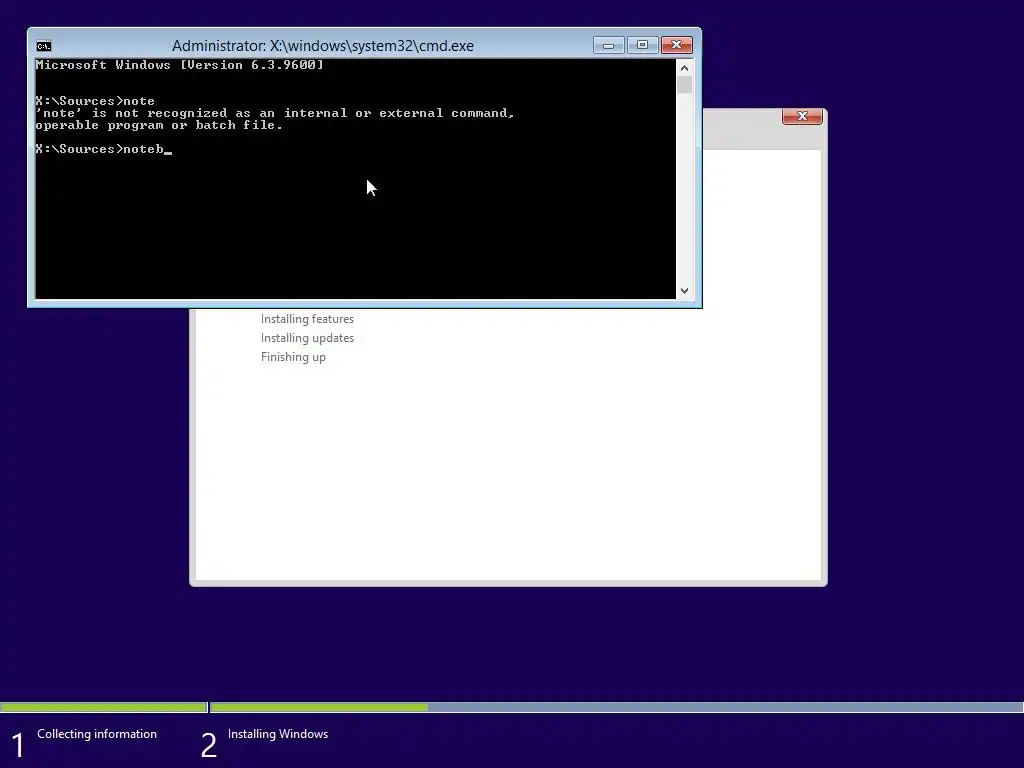The height and width of the screenshot is (768, 1024).
Task: Click the 'Microsoft Windows [Version 6.3.9600]' line
Action: (180, 65)
